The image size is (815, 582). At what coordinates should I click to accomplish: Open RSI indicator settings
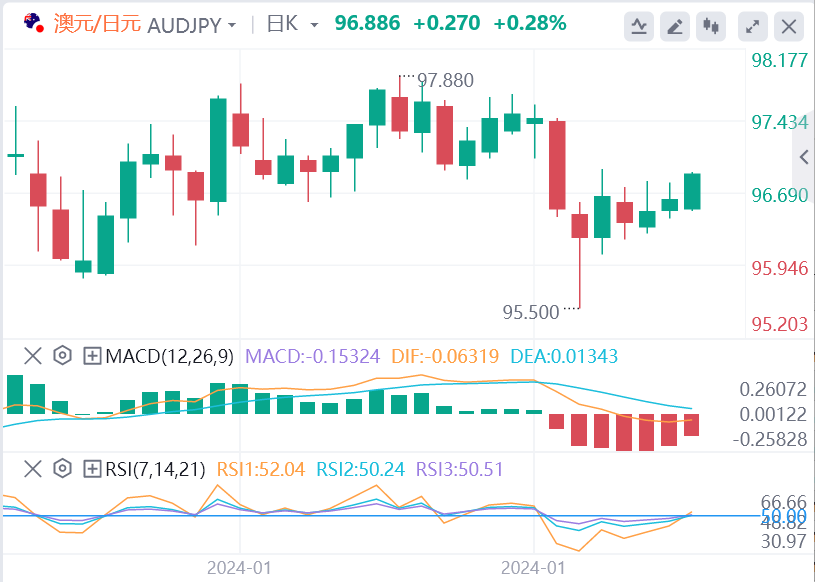(62, 469)
